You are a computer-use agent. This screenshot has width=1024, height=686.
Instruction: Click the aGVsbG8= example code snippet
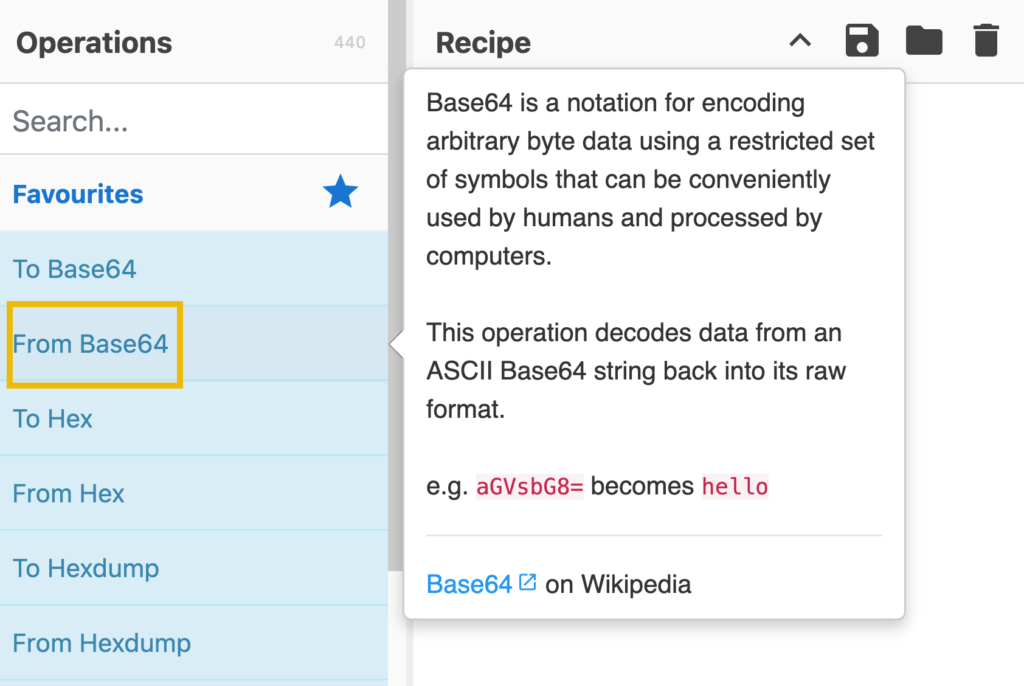point(530,487)
